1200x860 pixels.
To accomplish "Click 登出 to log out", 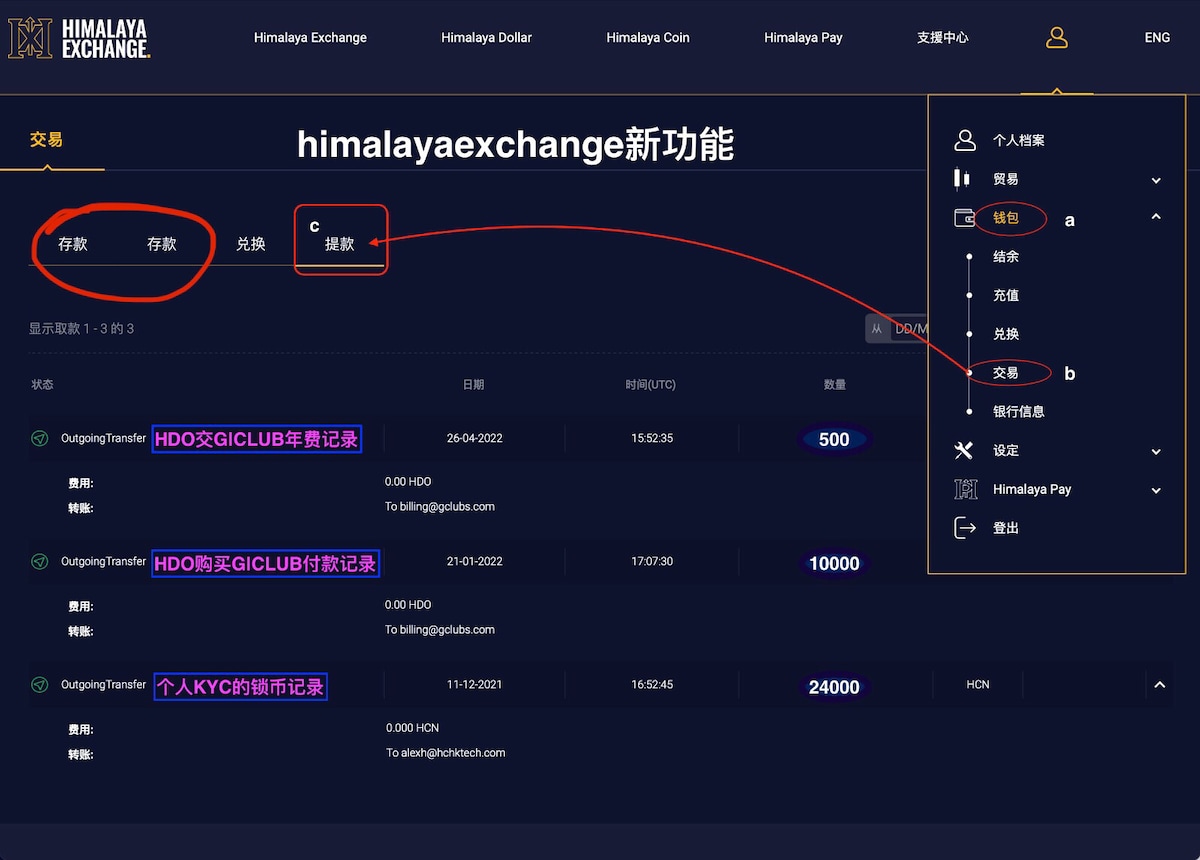I will coord(1005,528).
